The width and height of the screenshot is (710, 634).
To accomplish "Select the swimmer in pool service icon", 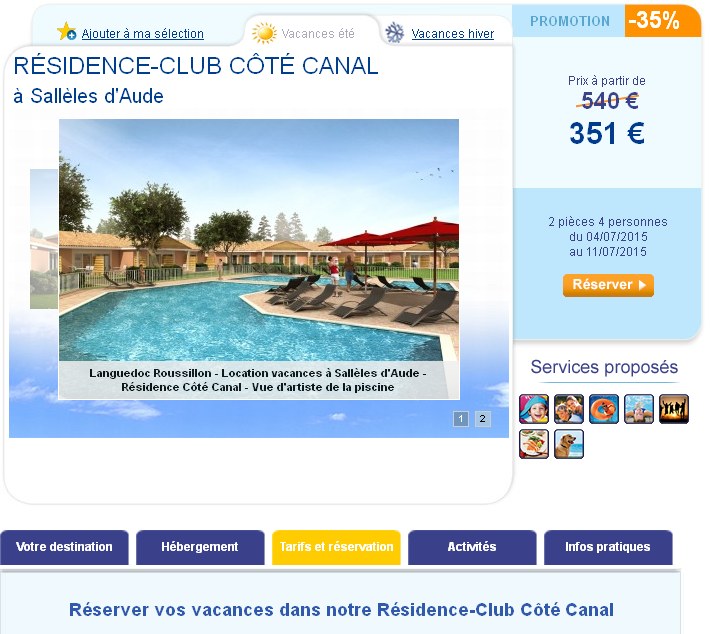I will tap(638, 408).
